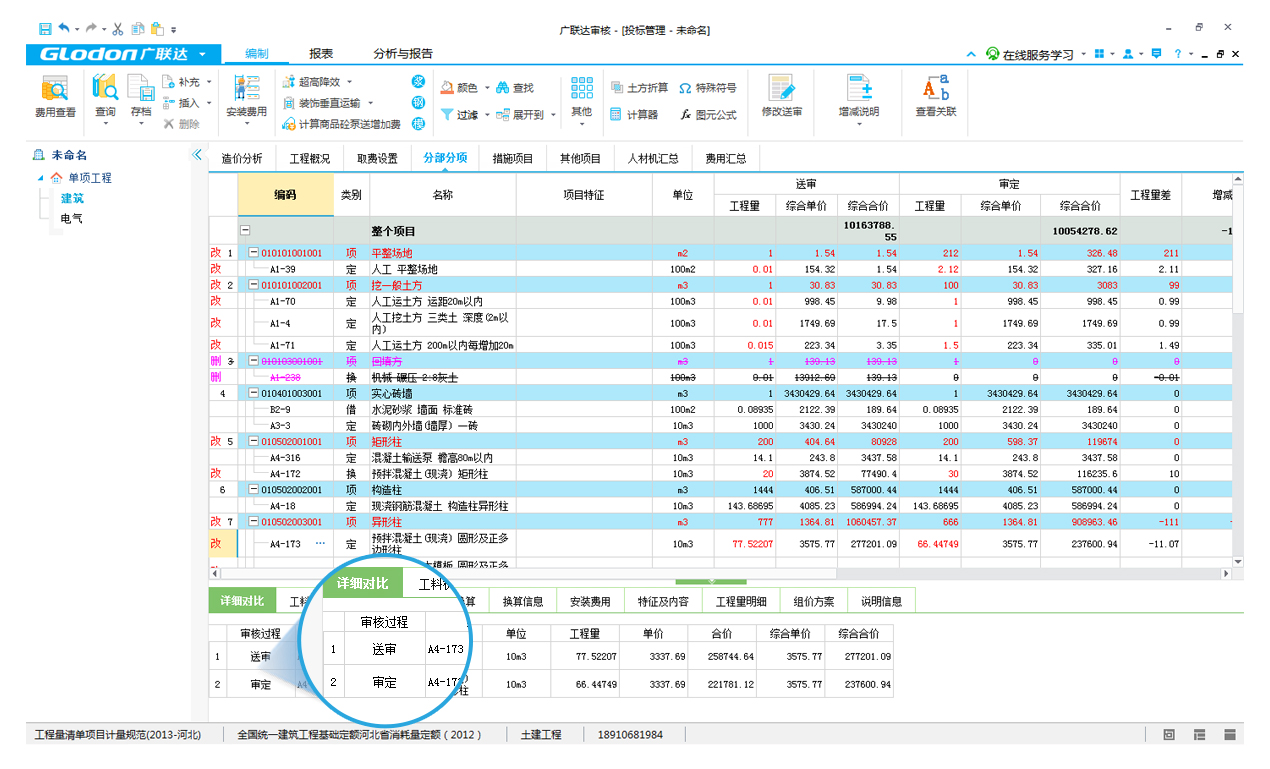Image resolution: width=1270 pixels, height=769 pixels.
Task: Open the 补充 dropdown arrow
Action: coord(208,82)
